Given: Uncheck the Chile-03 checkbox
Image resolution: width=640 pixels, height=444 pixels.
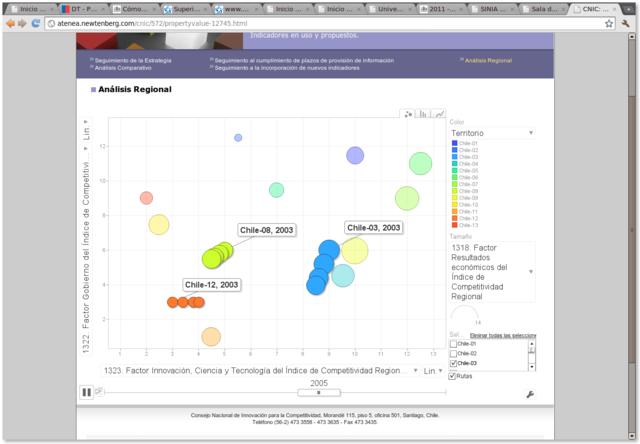Looking at the screenshot, I should (454, 363).
